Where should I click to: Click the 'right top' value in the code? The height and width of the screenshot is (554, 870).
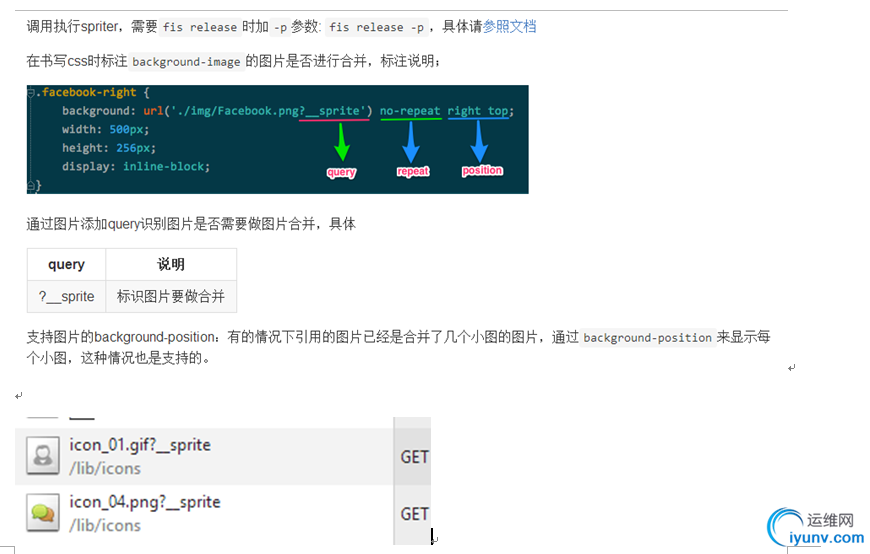click(x=478, y=111)
